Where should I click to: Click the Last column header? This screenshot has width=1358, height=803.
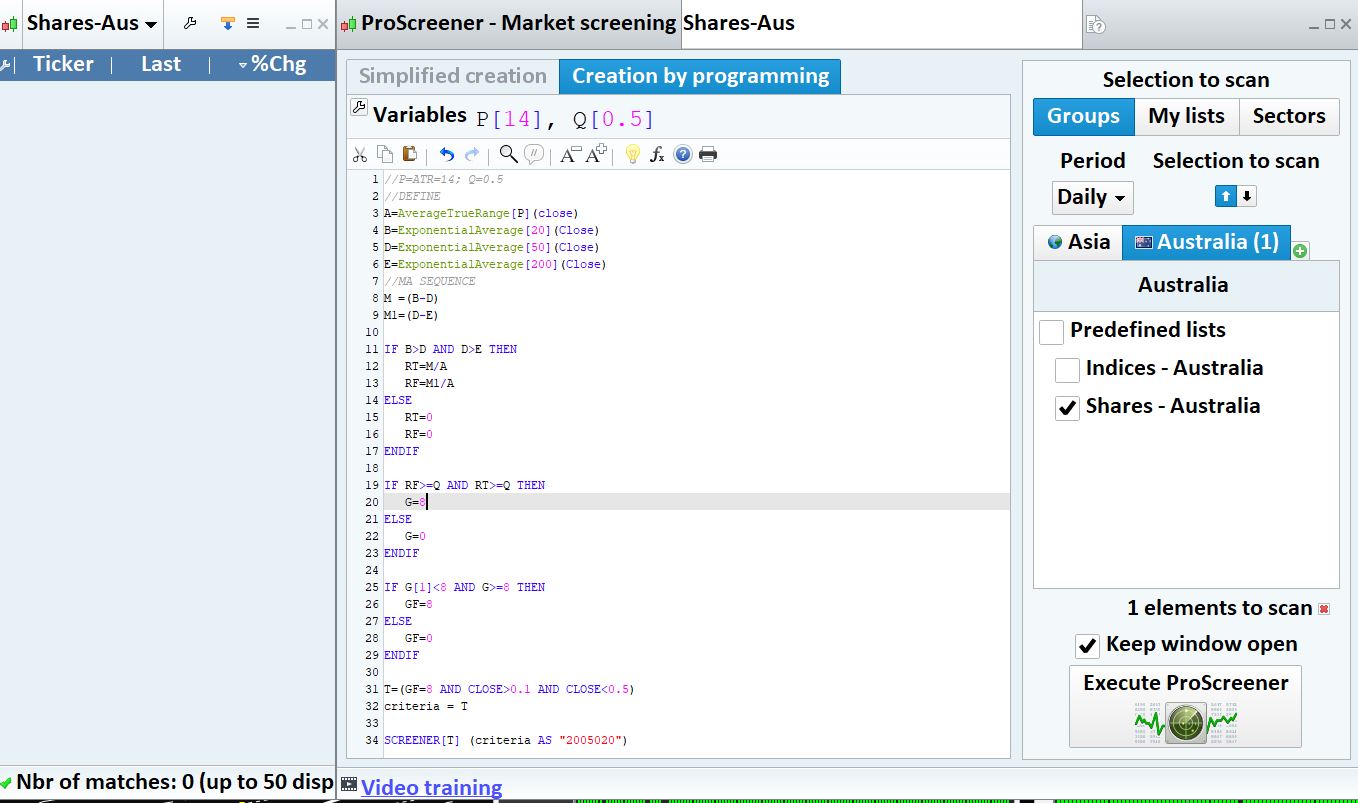pos(161,64)
